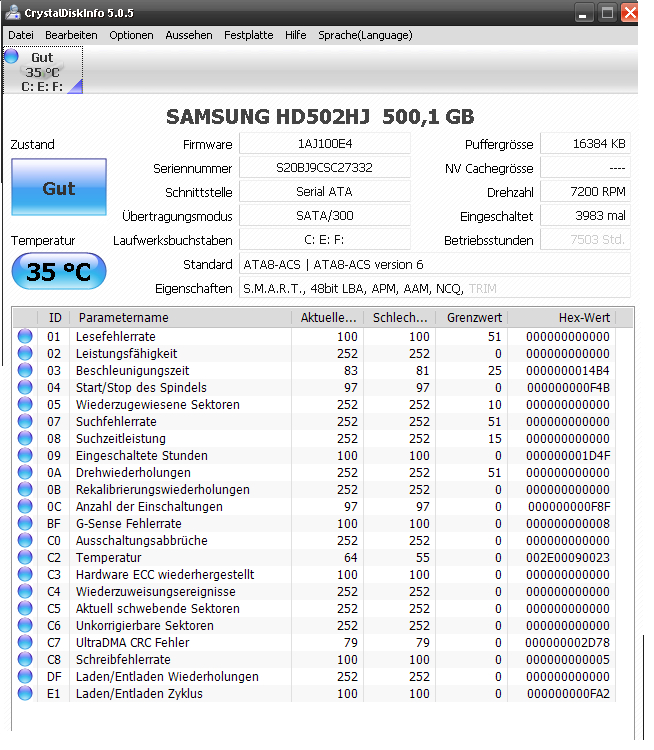This screenshot has width=654, height=750.
Task: Click hex value 002E00090023
Action: 568,558
